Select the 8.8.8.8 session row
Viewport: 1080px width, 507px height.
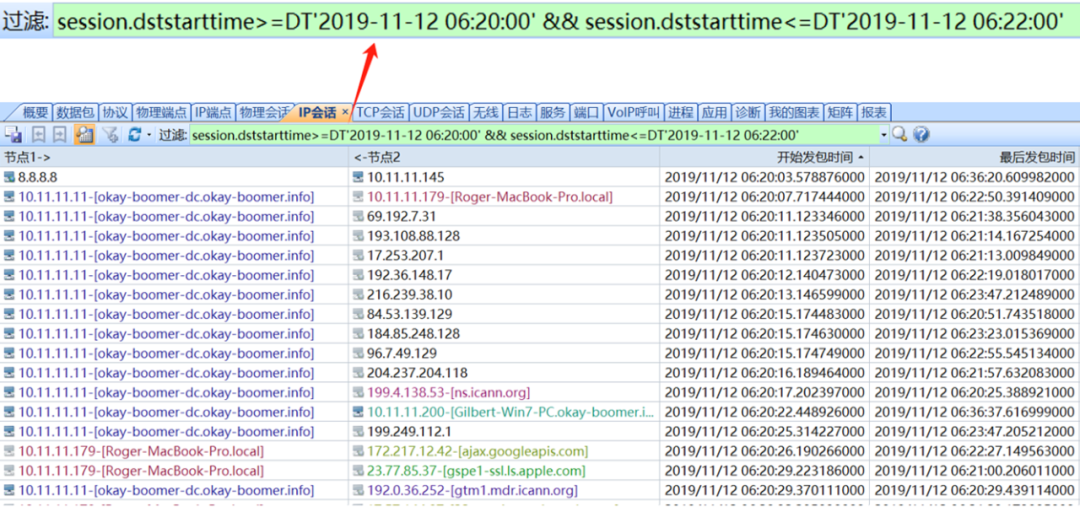[540, 177]
